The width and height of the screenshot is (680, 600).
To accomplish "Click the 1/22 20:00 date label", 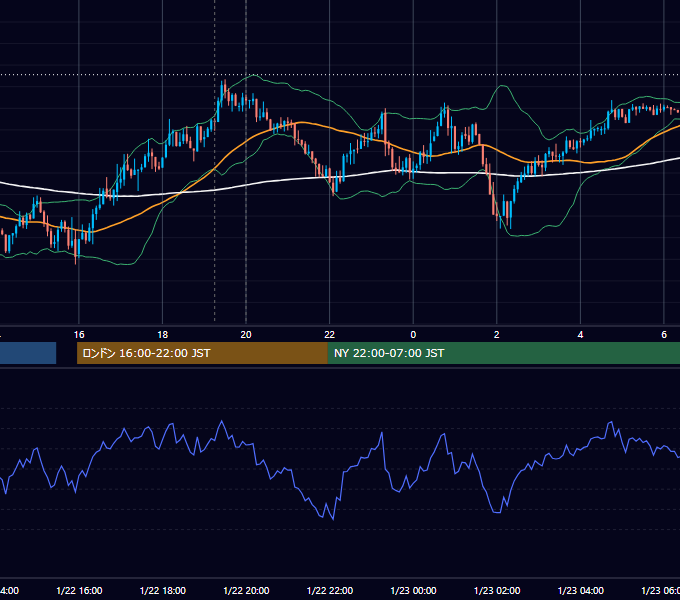I will (246, 590).
